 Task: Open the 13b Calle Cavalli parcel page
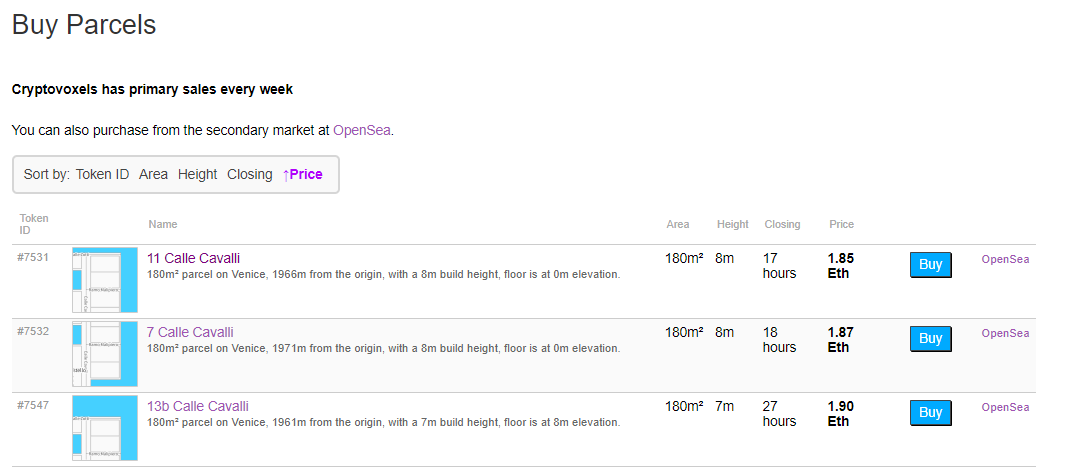[197, 406]
